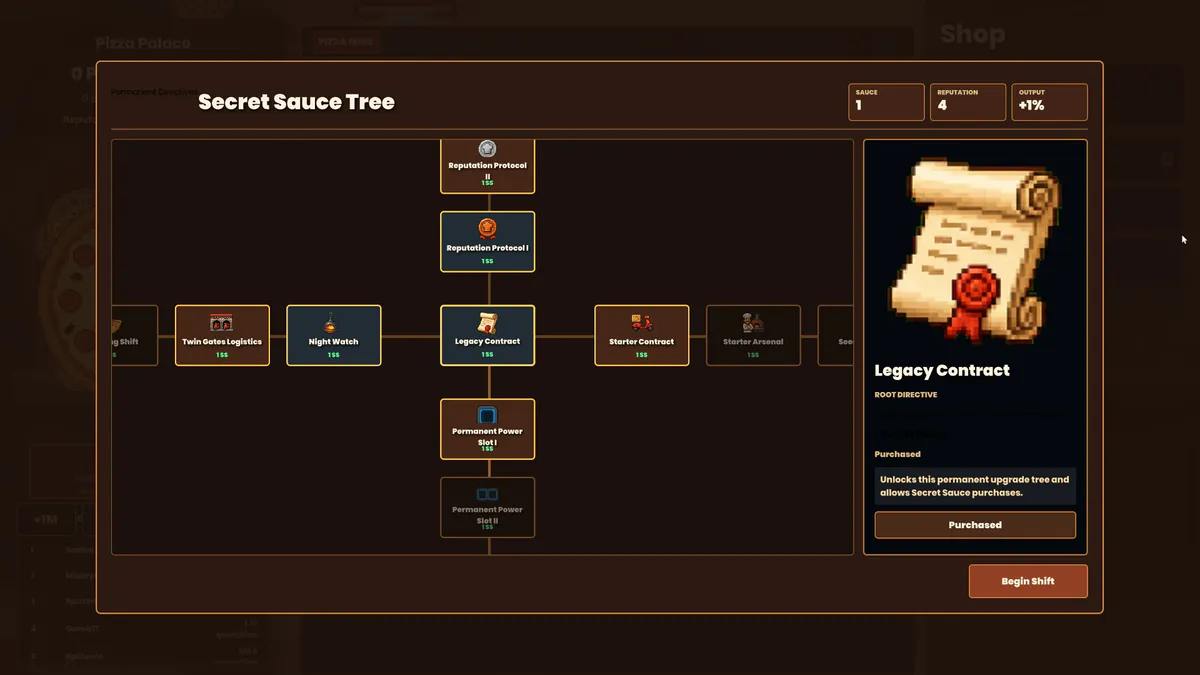Start the game with Begin Shift

coord(1028,582)
